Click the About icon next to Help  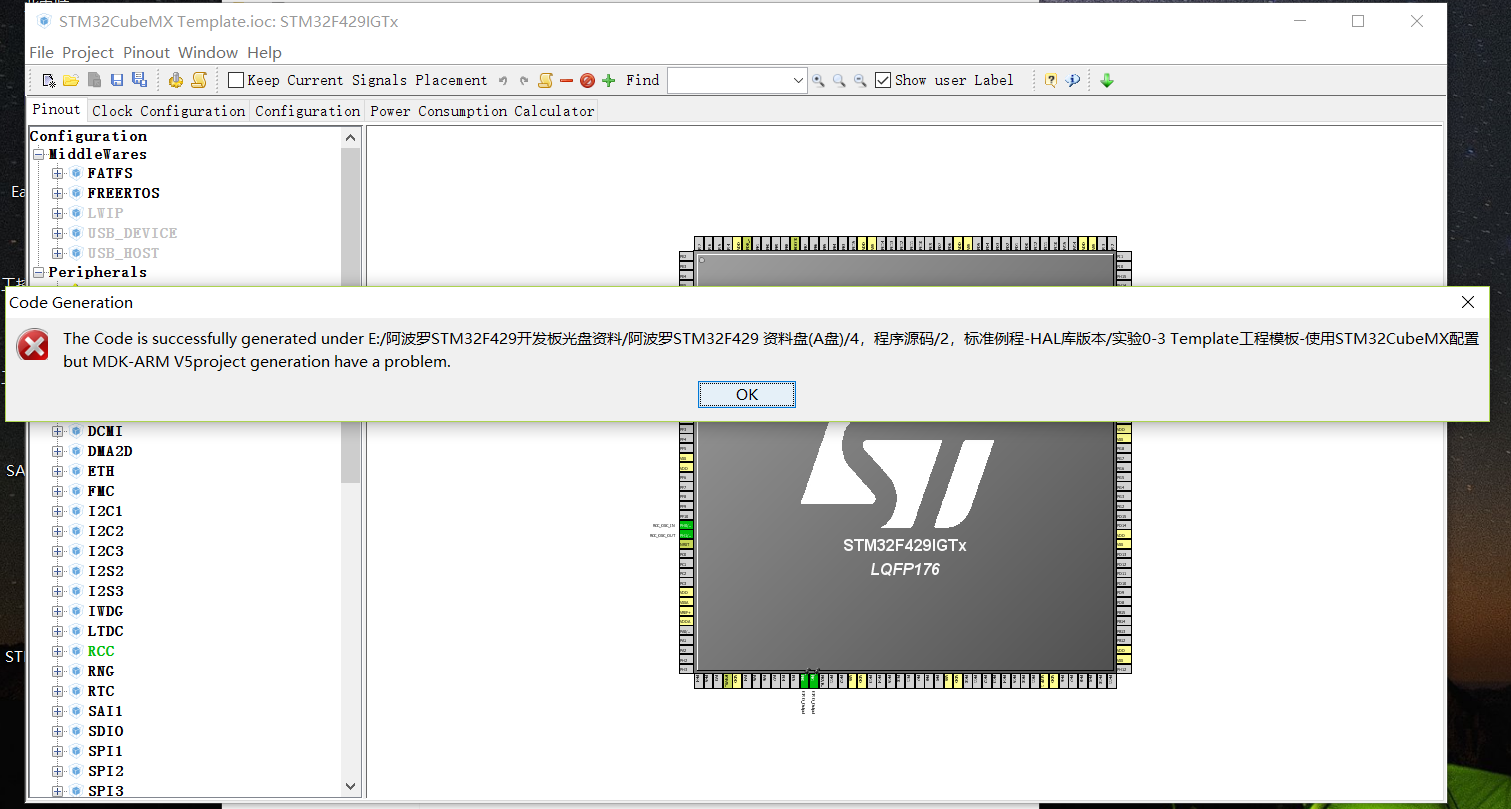tap(1073, 80)
